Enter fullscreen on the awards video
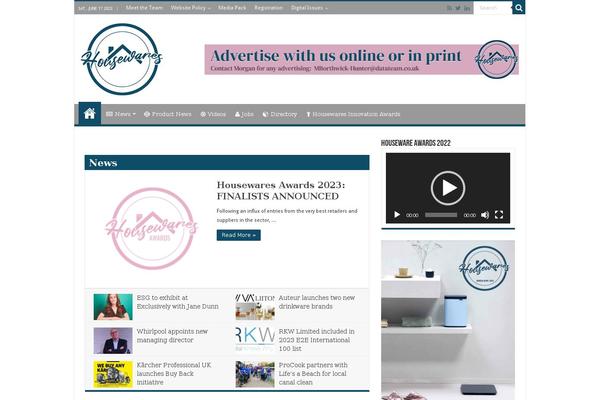 (x=499, y=215)
